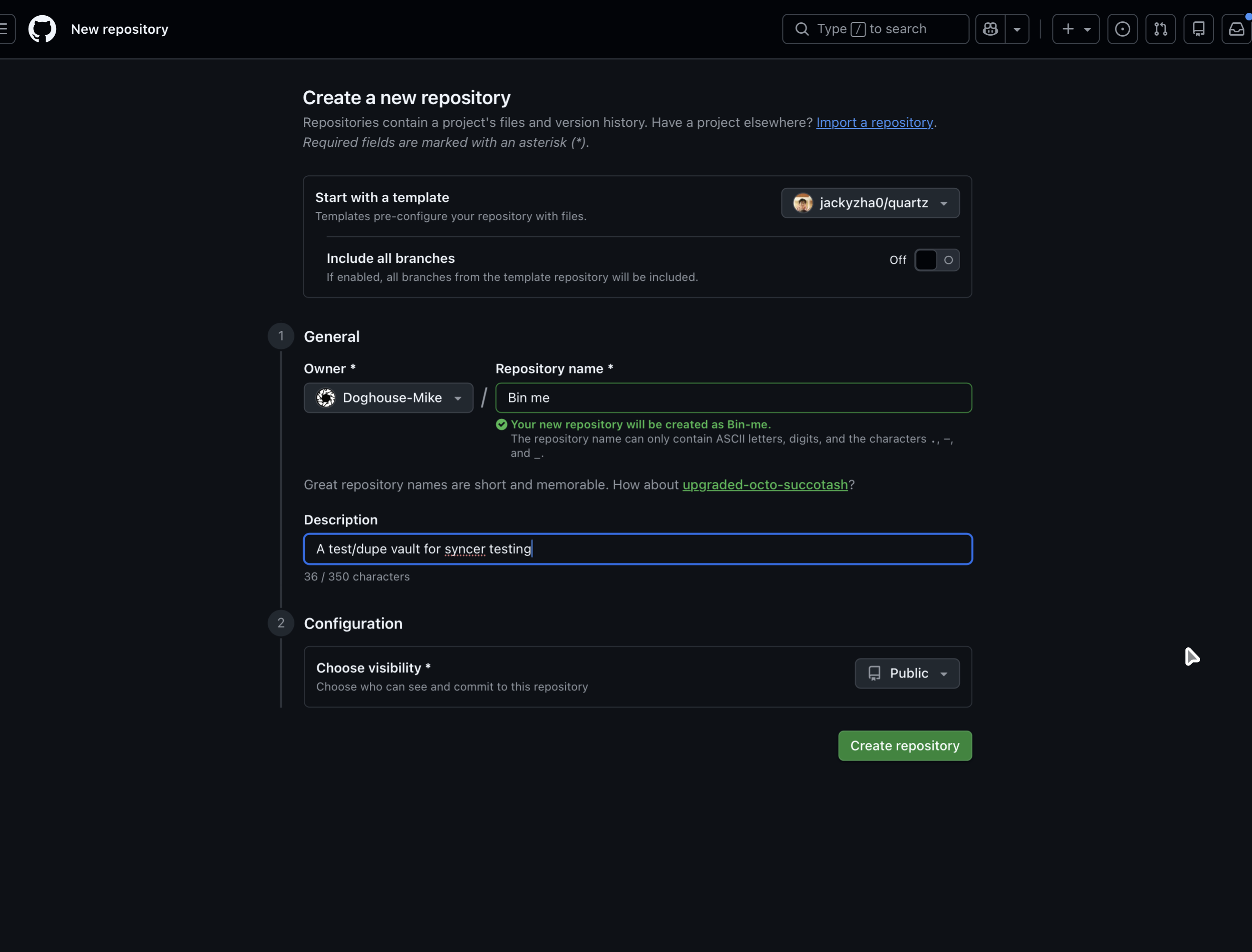Expand the Copilot dropdown arrow
This screenshot has height=952, width=1252.
coord(1017,29)
